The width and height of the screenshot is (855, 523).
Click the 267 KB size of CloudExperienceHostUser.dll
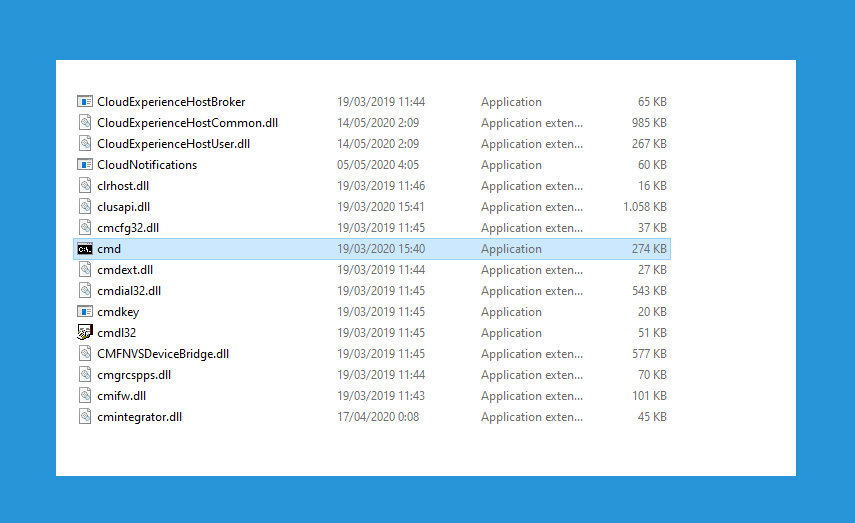[x=649, y=144]
